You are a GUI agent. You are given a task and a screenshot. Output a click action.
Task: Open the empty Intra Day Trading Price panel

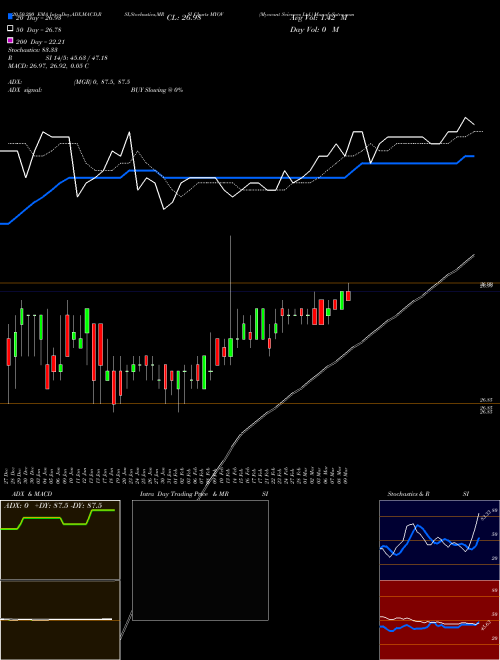[x=200, y=560]
